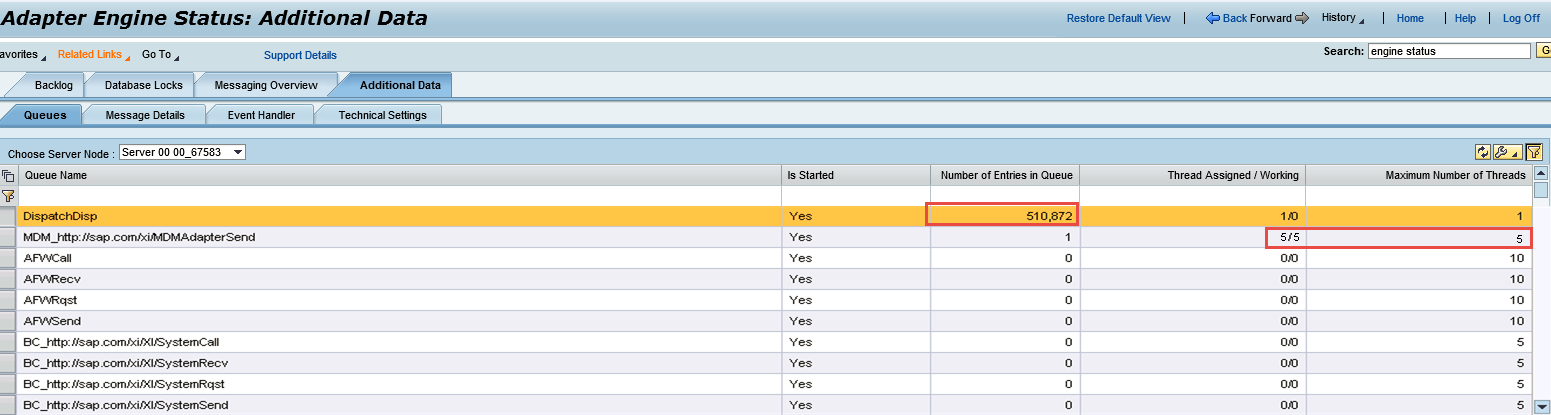The height and width of the screenshot is (415, 1551).
Task: Select the AFWRecv queue row
Action: pos(765,279)
